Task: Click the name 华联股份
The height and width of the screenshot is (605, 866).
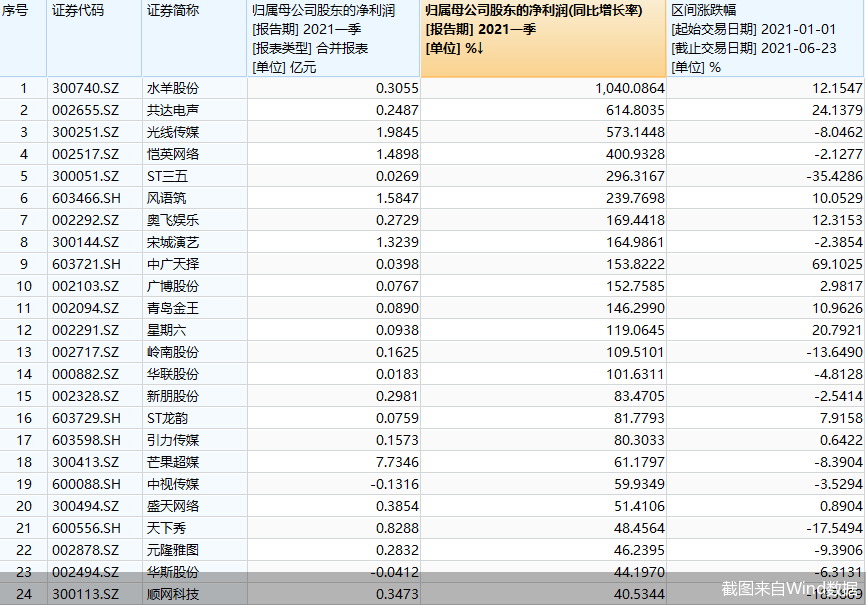Action: (173, 374)
